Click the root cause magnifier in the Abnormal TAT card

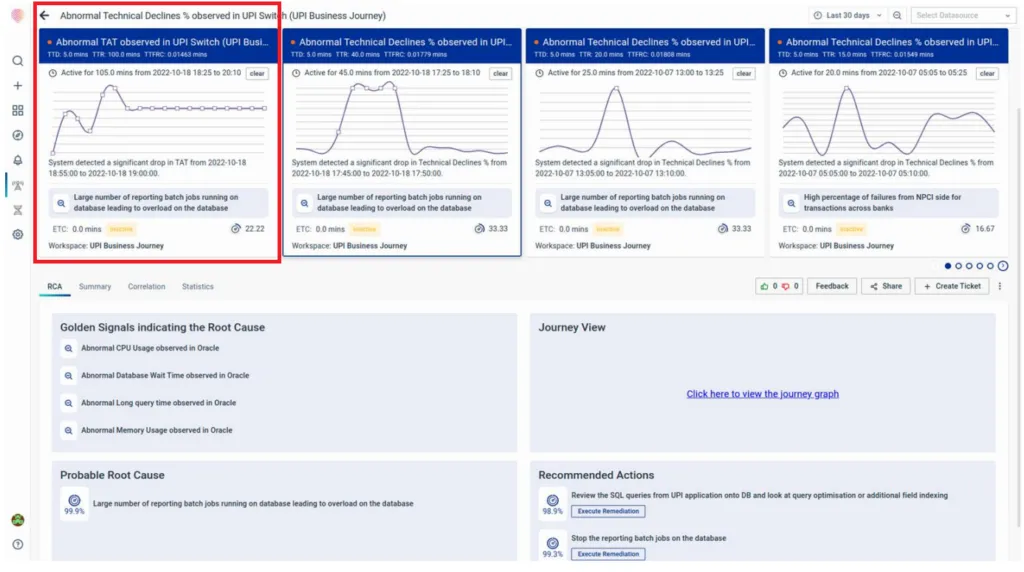pos(61,203)
